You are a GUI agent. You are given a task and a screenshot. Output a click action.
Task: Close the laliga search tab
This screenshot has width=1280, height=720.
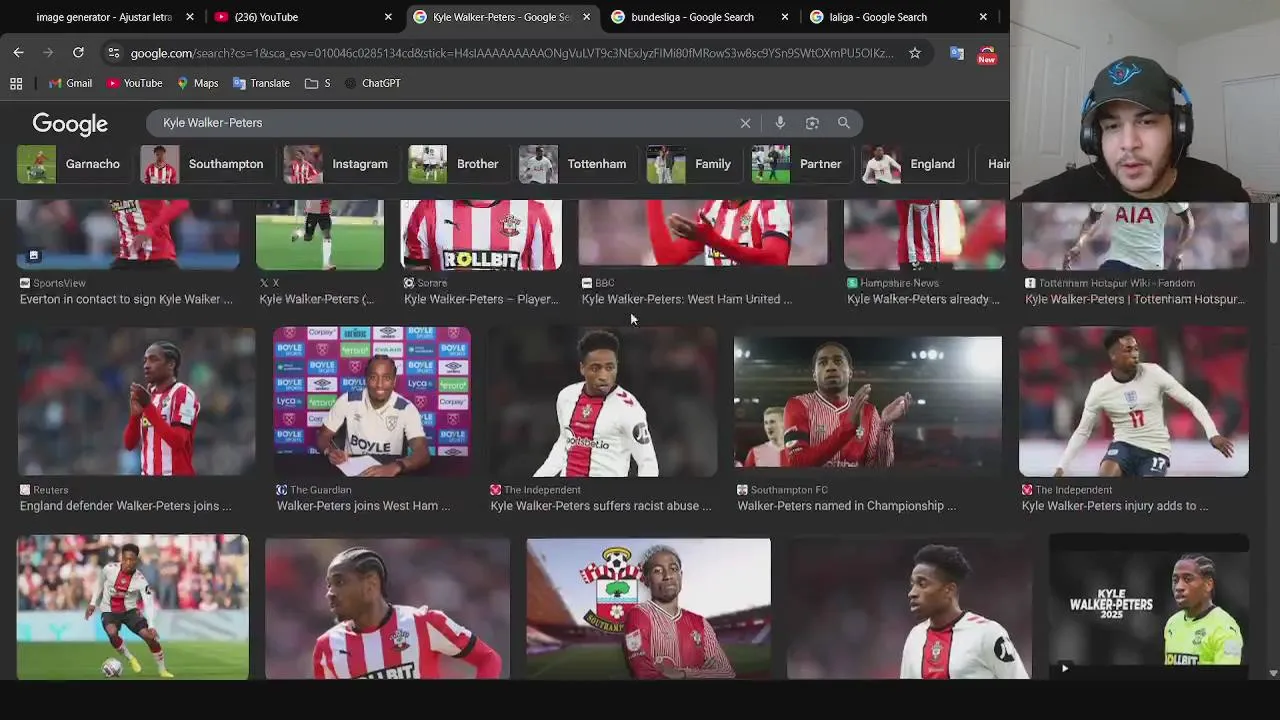(983, 17)
